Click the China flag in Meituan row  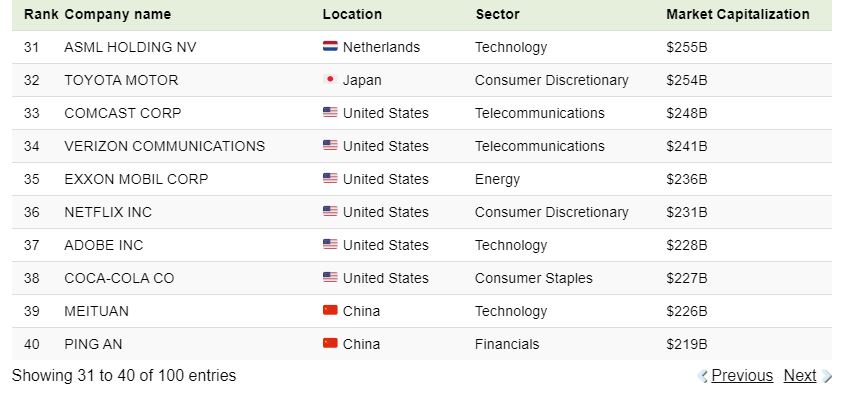pyautogui.click(x=330, y=311)
